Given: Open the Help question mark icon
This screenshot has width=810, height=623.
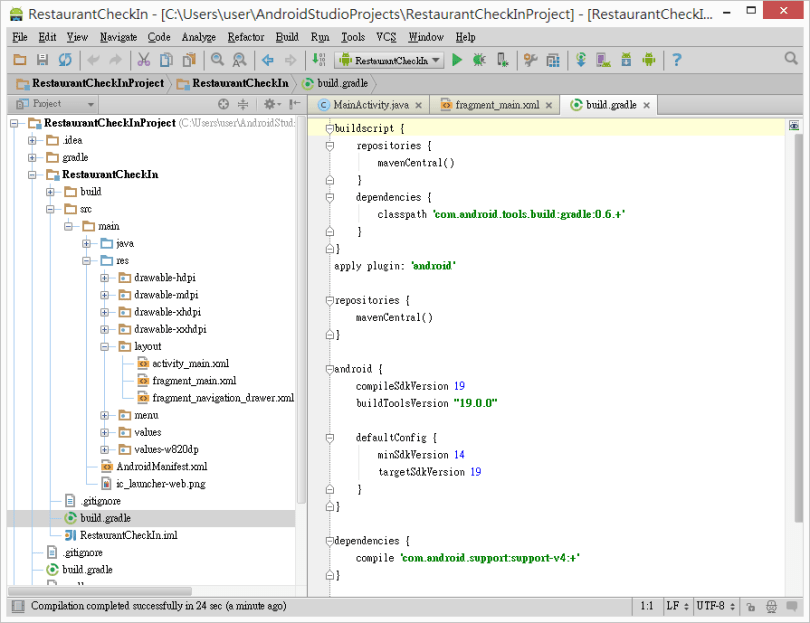Looking at the screenshot, I should click(676, 61).
